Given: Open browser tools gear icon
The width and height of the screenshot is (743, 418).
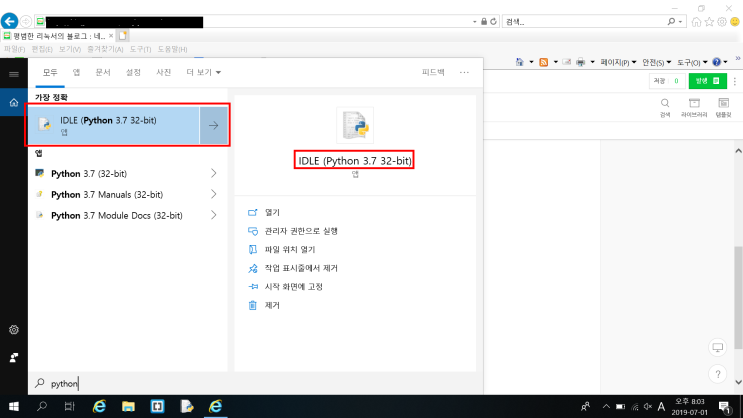Looking at the screenshot, I should (722, 22).
